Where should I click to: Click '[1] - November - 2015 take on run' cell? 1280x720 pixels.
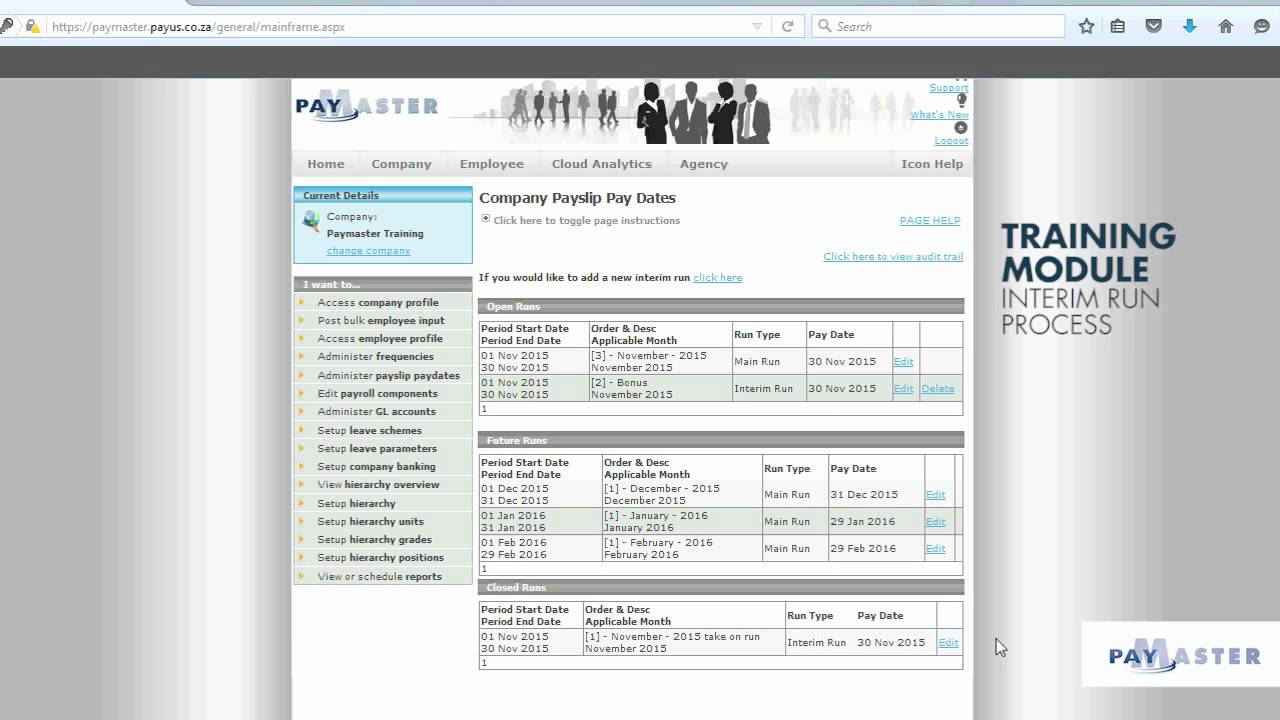(x=683, y=643)
